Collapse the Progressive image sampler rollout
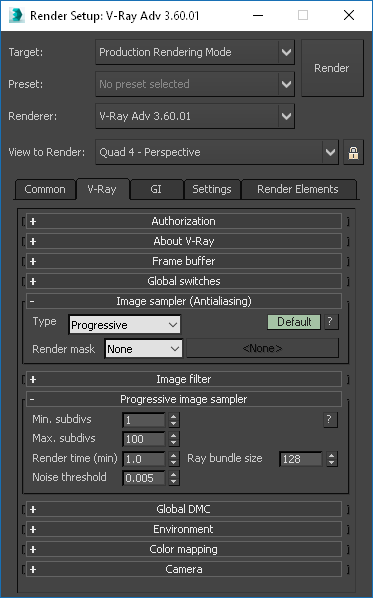The image size is (373, 598). (x=183, y=399)
